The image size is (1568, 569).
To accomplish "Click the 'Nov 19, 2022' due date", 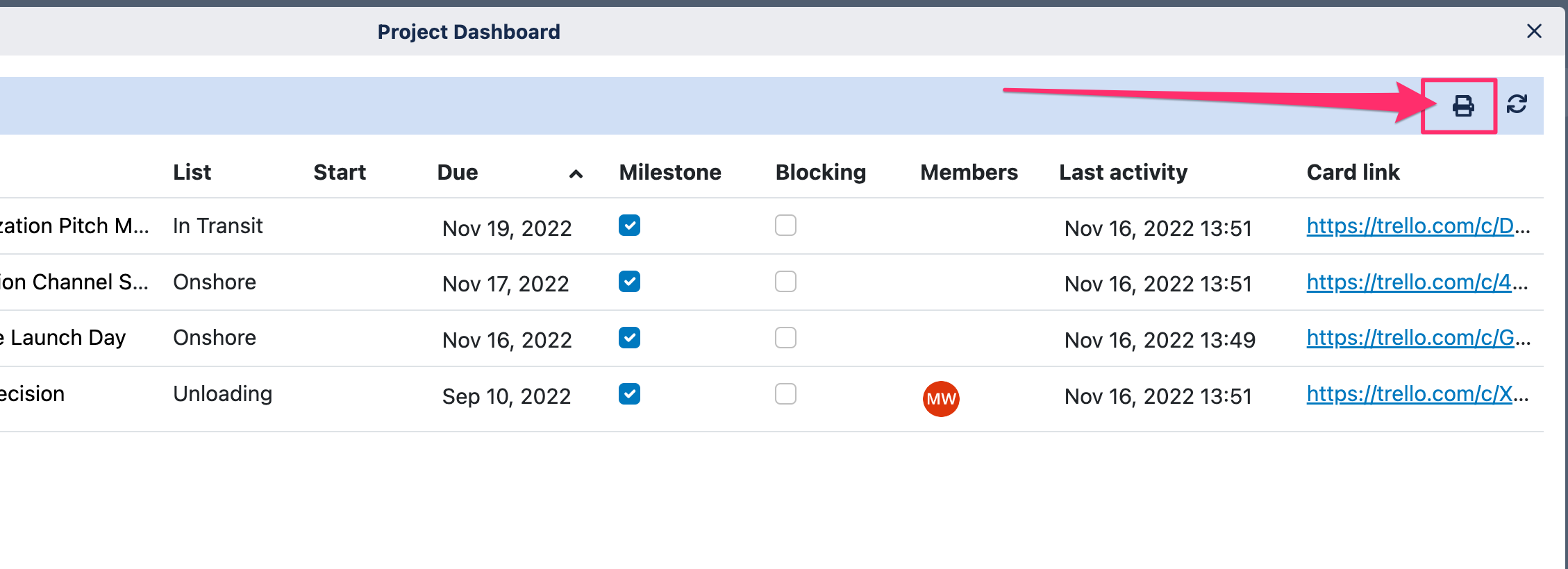I will click(507, 228).
